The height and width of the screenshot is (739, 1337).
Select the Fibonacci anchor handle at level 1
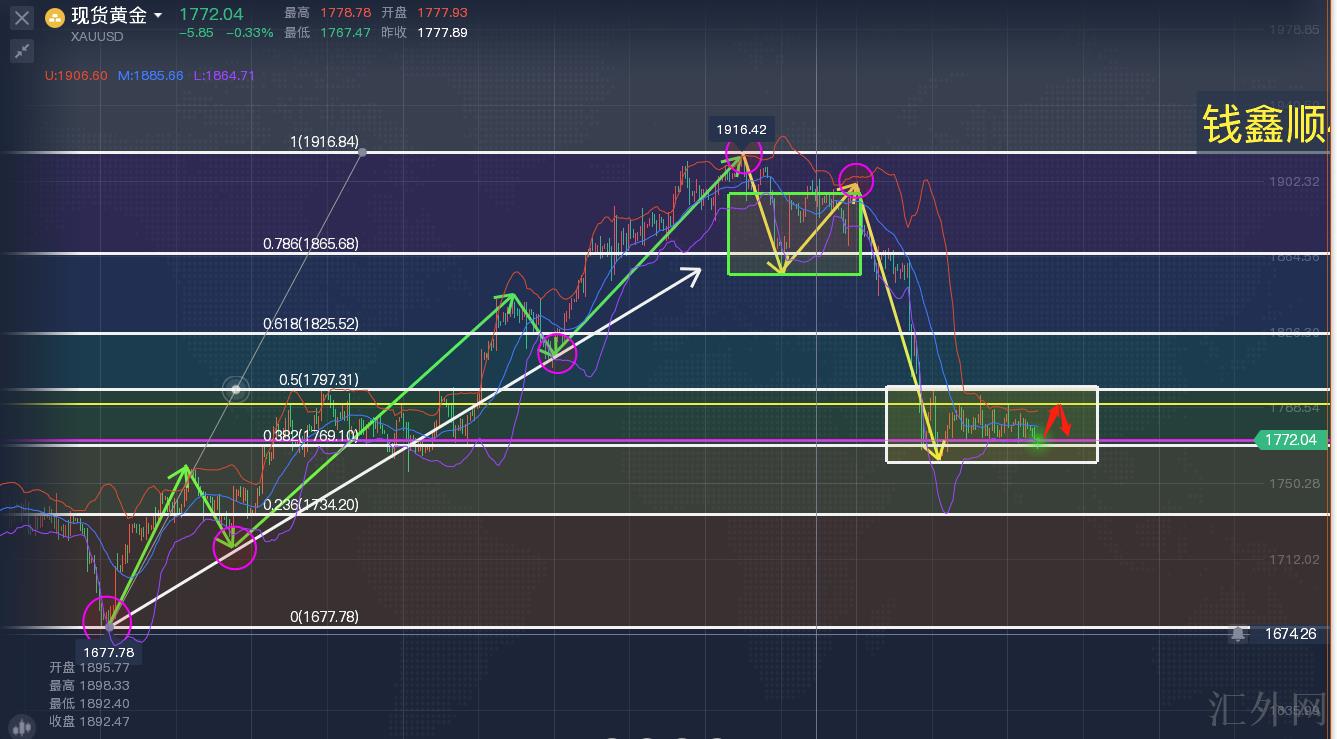(x=362, y=152)
